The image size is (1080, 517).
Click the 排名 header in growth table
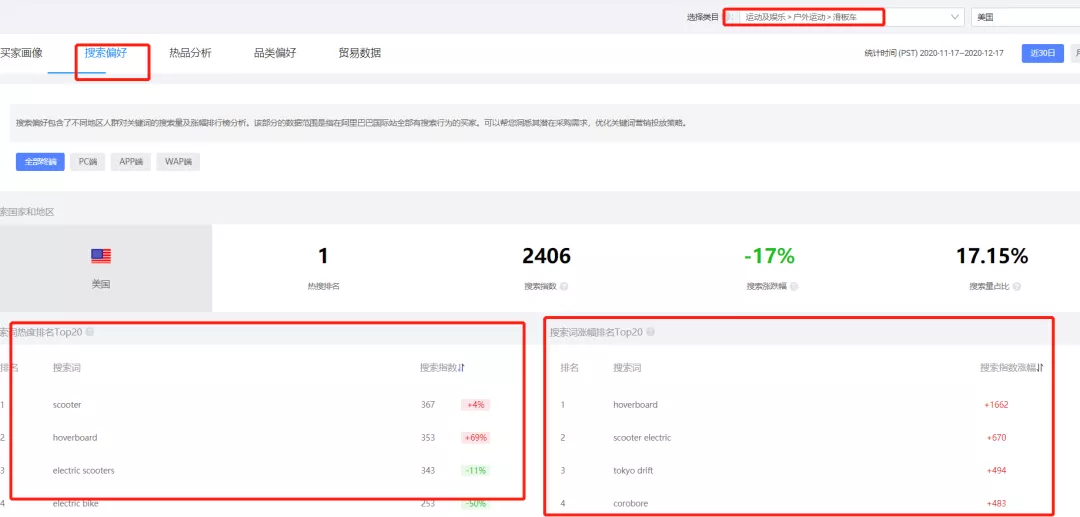tap(570, 368)
